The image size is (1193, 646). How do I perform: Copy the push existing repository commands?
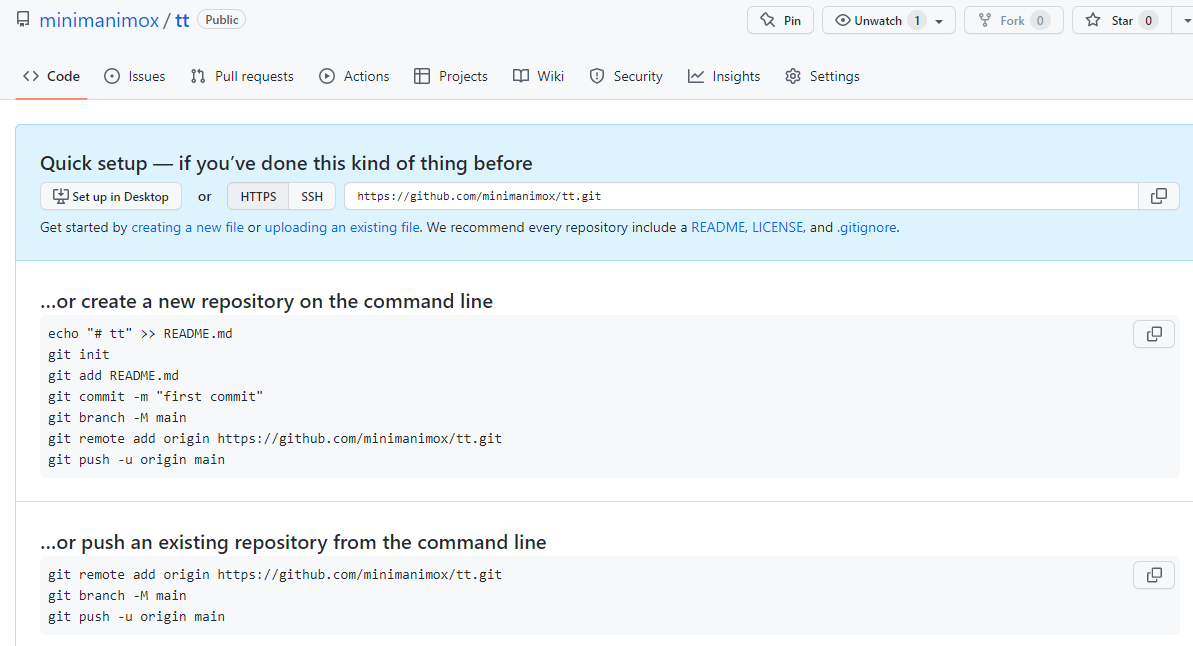pos(1154,575)
